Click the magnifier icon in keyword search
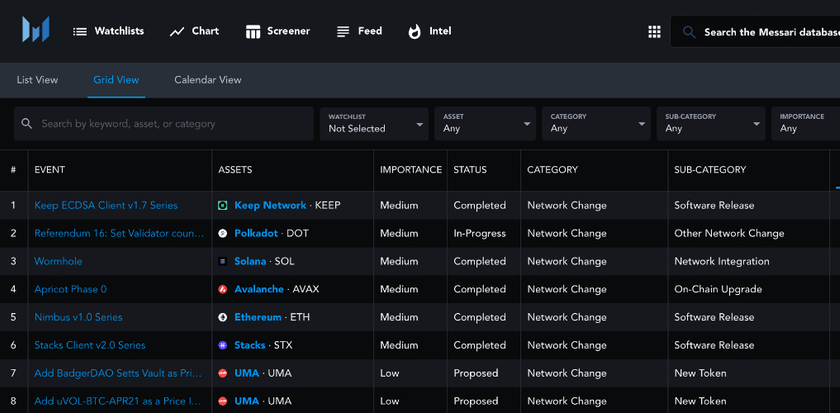This screenshot has width=840, height=413. coord(27,124)
